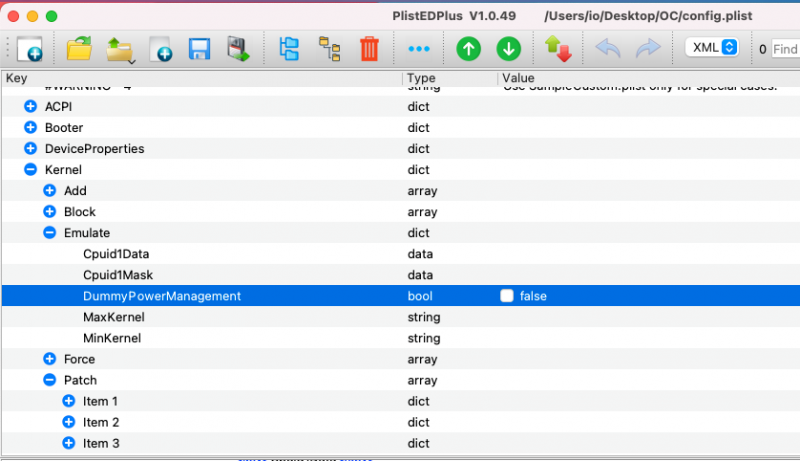Click the green fullscreen window button
Image resolution: width=800 pixels, height=461 pixels.
(52, 16)
